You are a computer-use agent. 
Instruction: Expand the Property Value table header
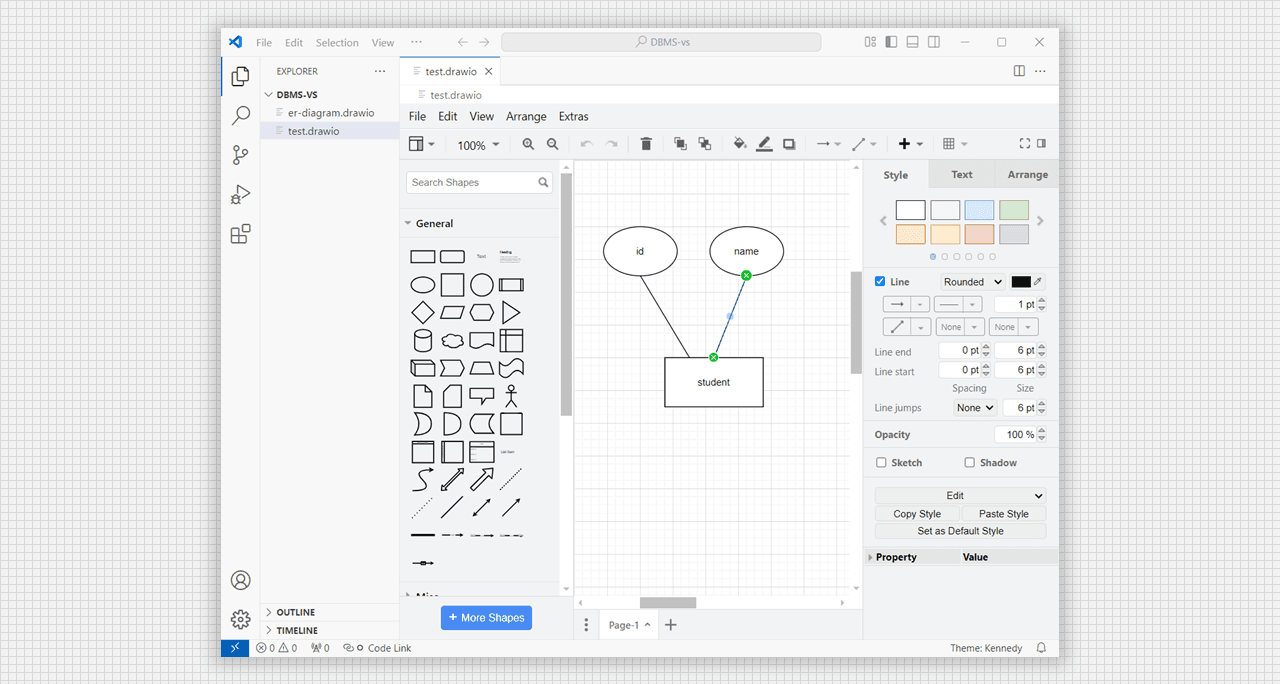[870, 557]
